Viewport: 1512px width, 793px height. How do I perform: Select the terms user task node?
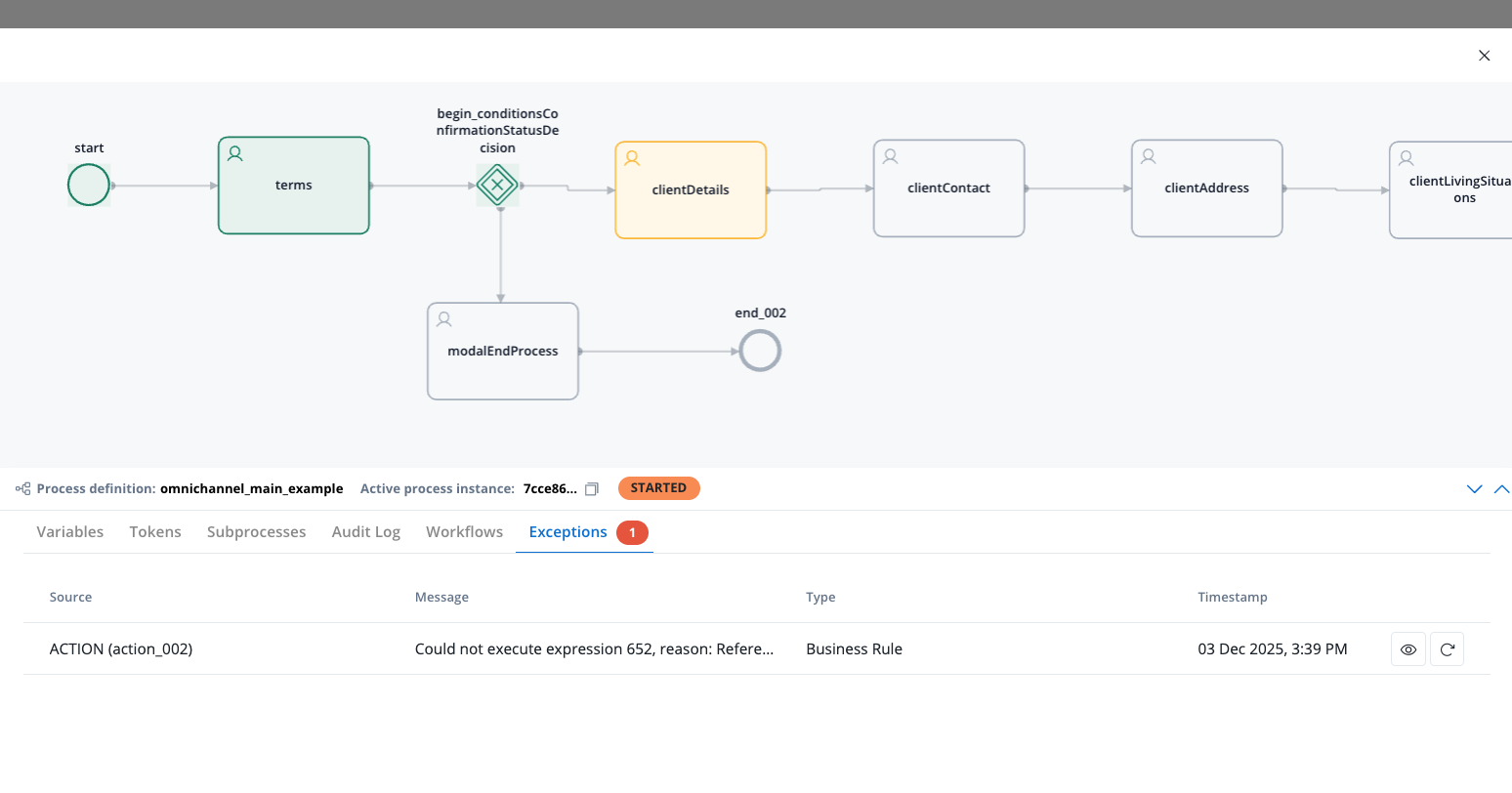[x=294, y=186]
